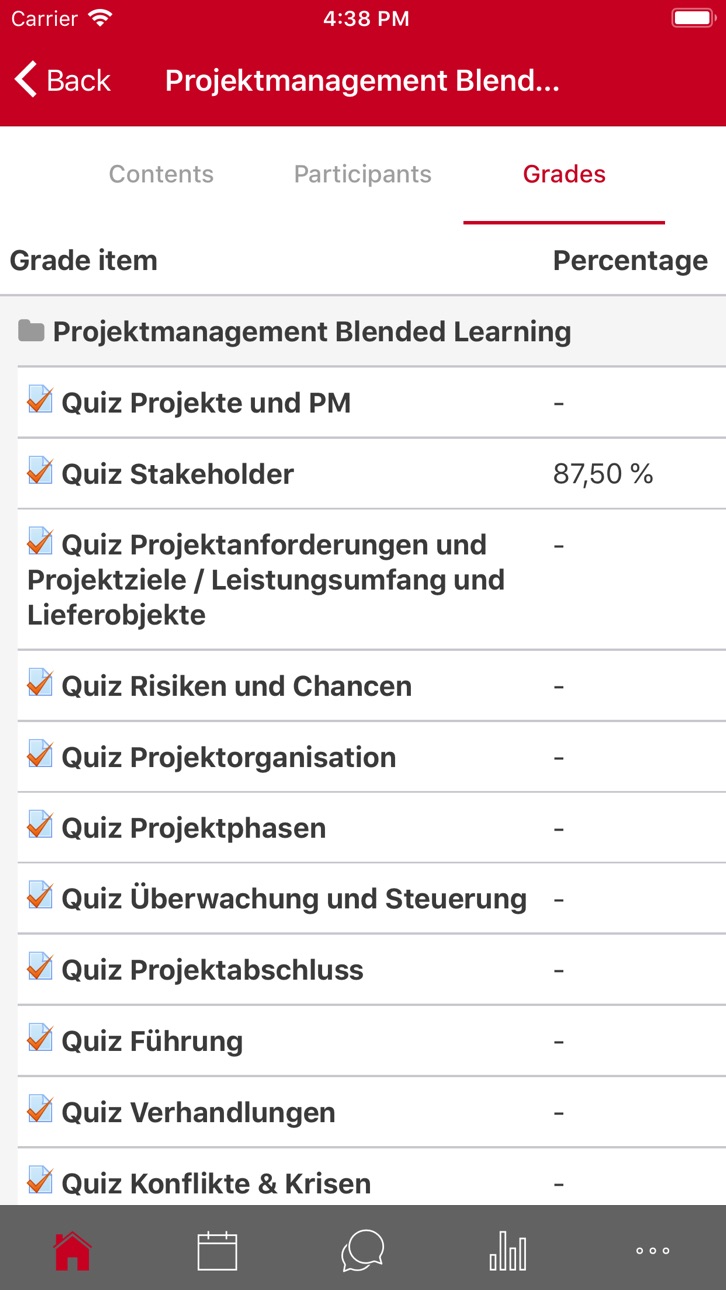Open Quiz Risiken und Chancen item
726x1290 pixels.
(x=371, y=686)
